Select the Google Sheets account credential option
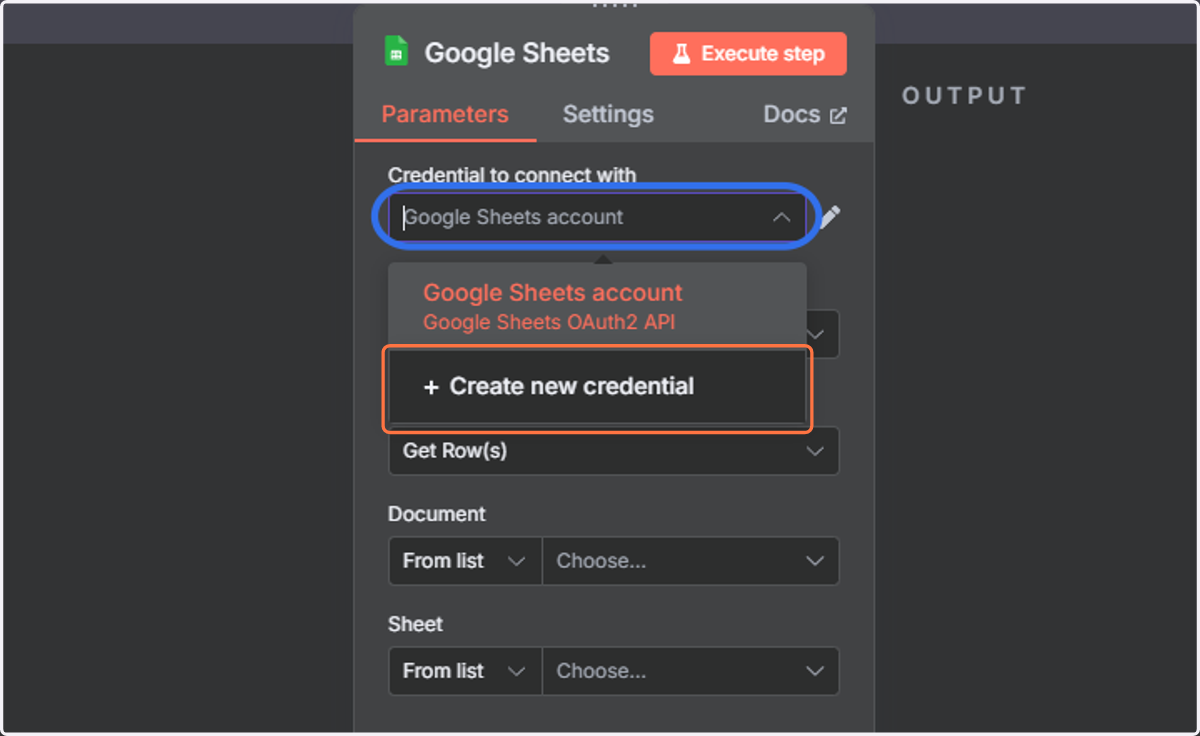Viewport: 1200px width, 736px height. [597, 306]
